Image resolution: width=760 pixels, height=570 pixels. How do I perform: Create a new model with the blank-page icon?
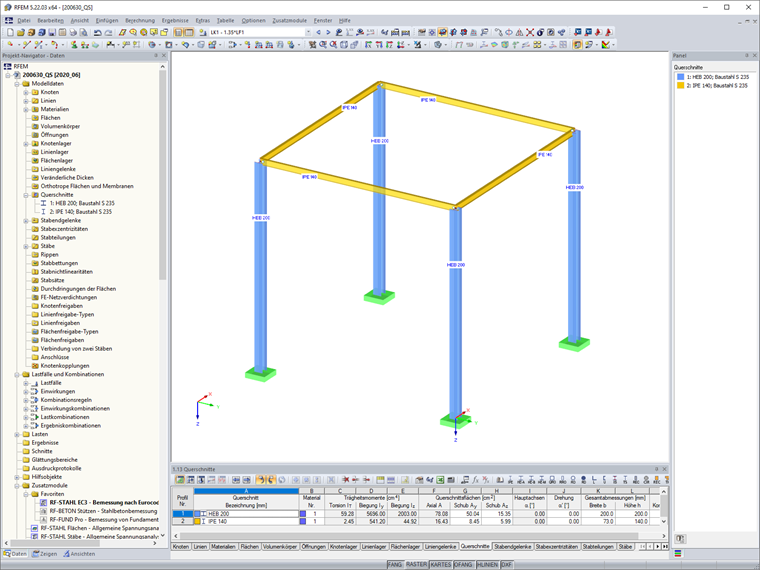10,32
